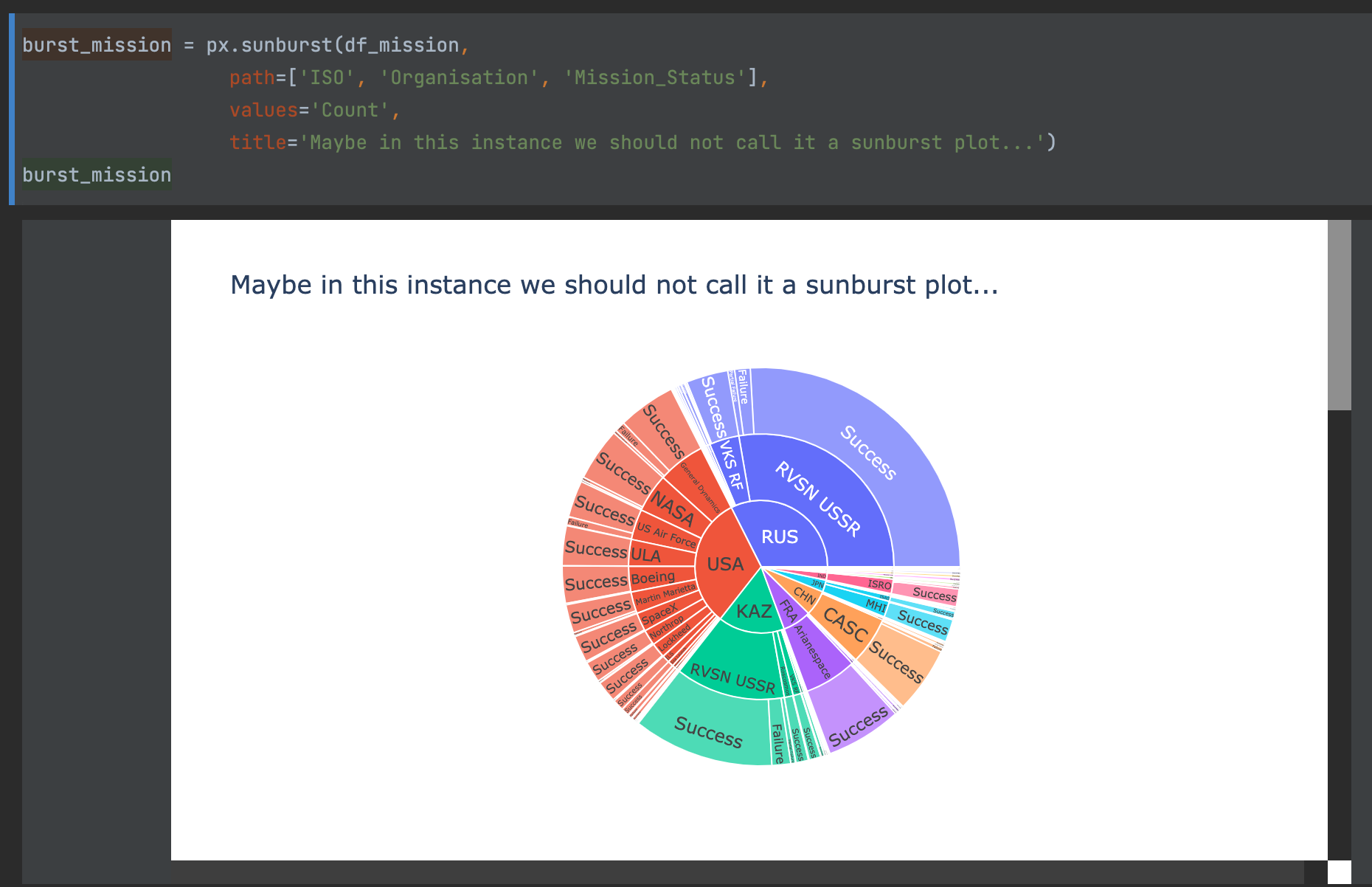
Task: Click 'df_mission' argument in the code
Action: (402, 45)
